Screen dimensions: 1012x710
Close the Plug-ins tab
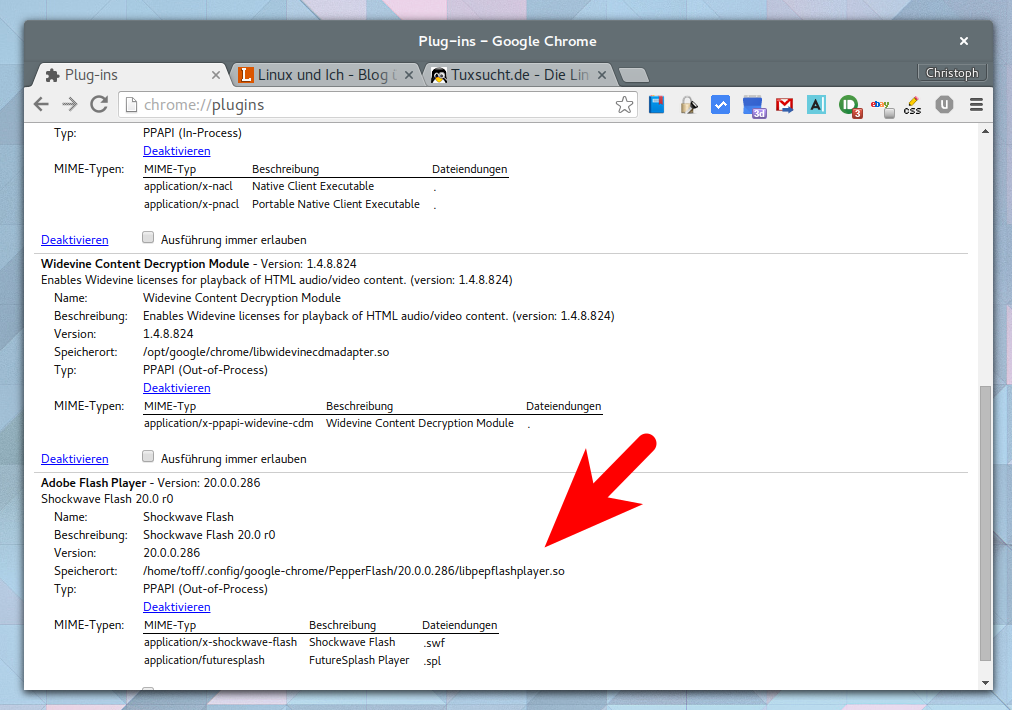coord(216,75)
